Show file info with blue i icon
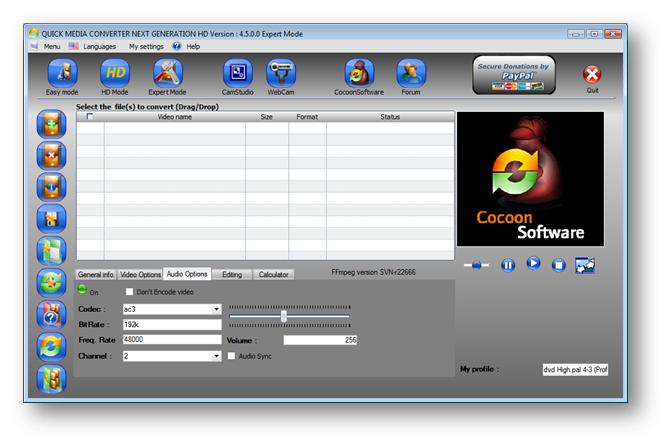The image size is (672, 446). (51, 187)
